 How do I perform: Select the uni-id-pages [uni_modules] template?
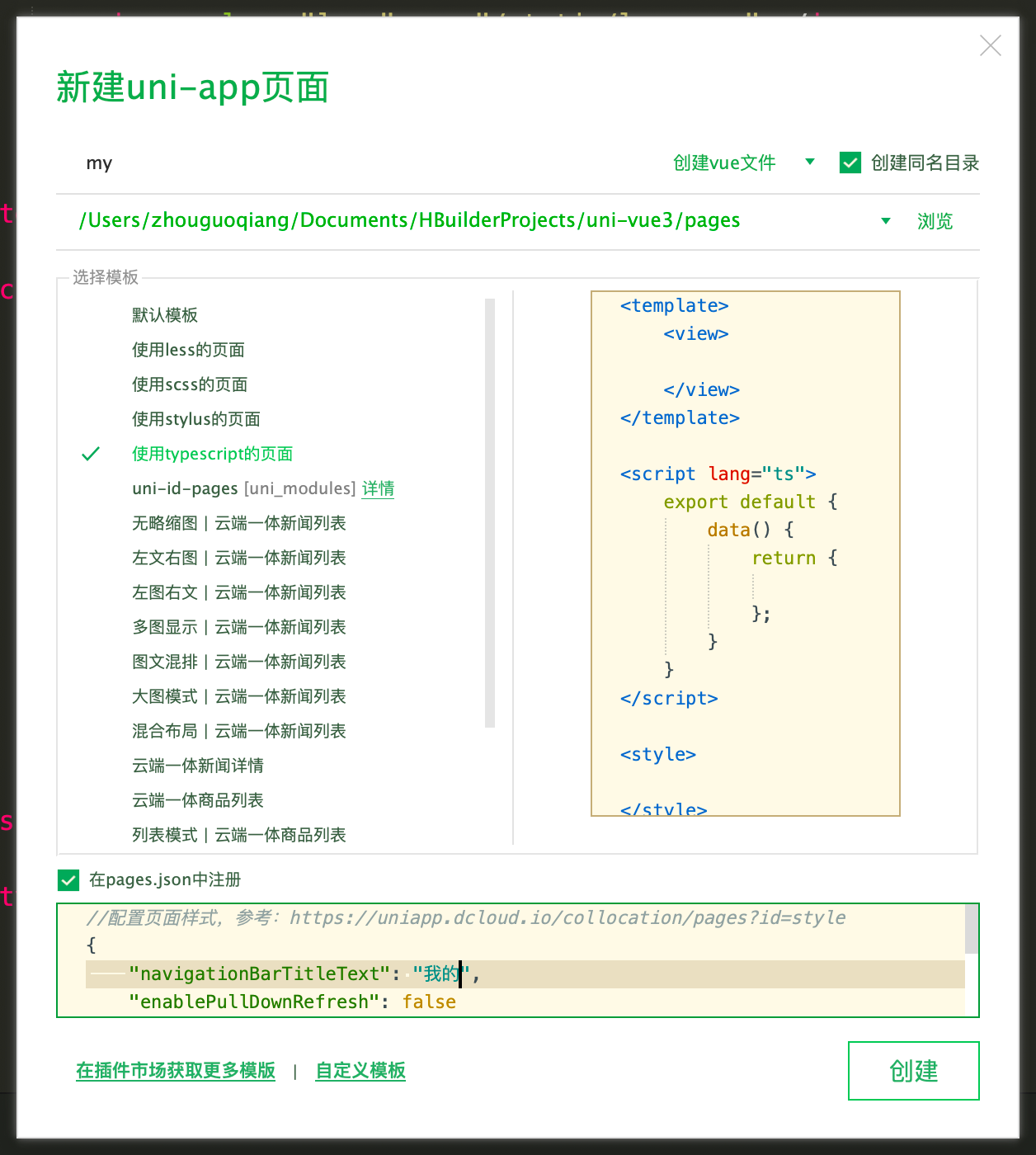pyautogui.click(x=243, y=488)
